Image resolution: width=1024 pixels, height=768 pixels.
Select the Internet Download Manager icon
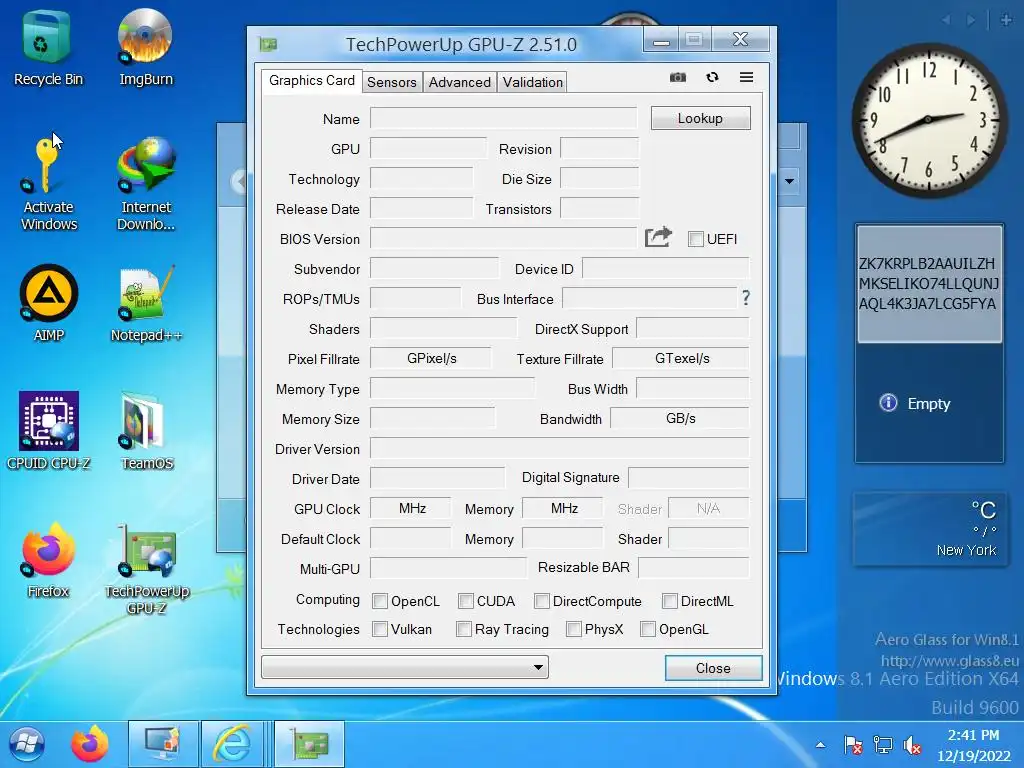(x=146, y=184)
